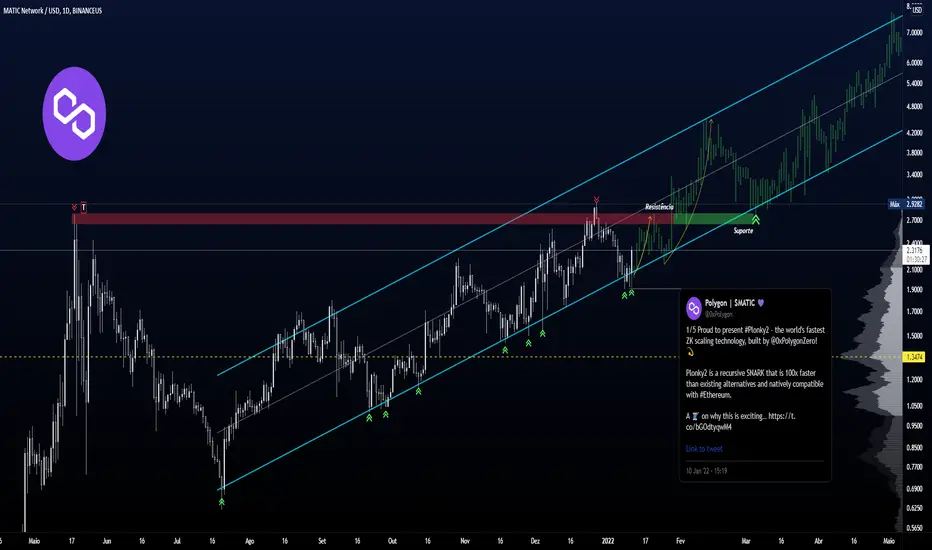The height and width of the screenshot is (550, 932).
Task: Click the 4.2000 price axis label
Action: (914, 133)
